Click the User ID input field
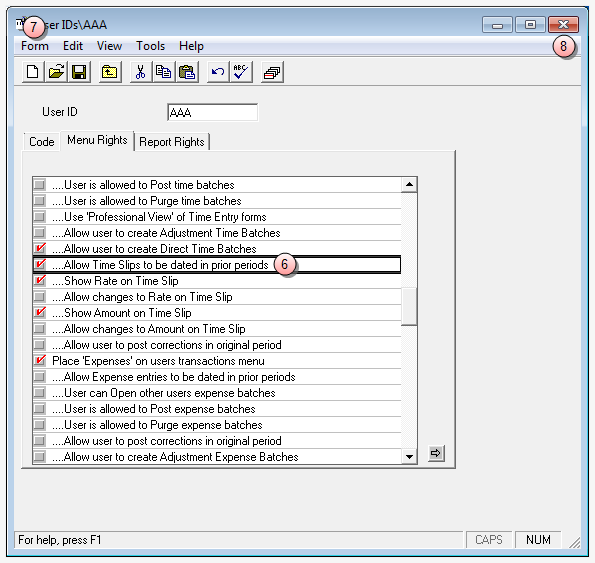Screen dimensions: 595x563 coord(212,112)
